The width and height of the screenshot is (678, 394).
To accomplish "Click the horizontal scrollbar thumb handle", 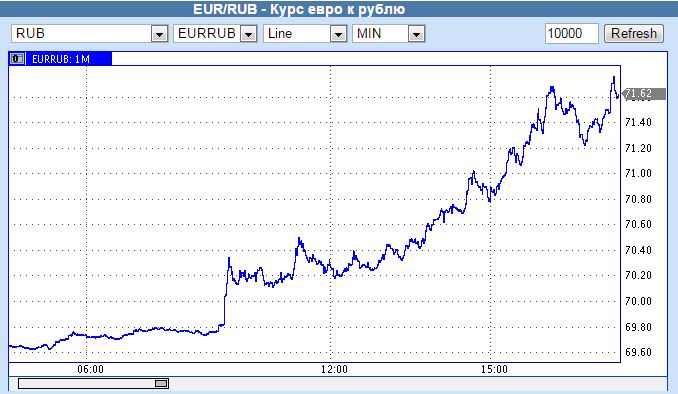I will (161, 383).
